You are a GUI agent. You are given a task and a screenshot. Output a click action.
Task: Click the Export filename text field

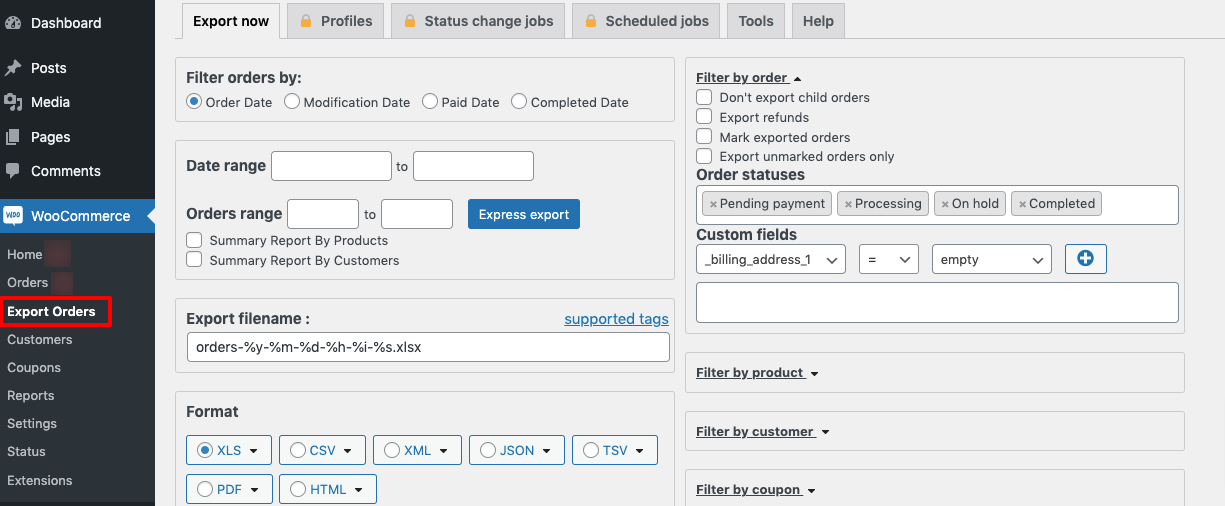click(x=428, y=347)
